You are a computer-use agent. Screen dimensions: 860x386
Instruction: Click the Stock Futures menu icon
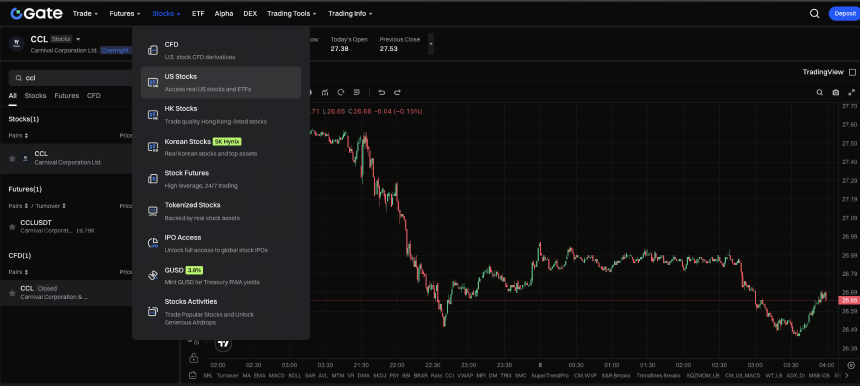tap(153, 179)
